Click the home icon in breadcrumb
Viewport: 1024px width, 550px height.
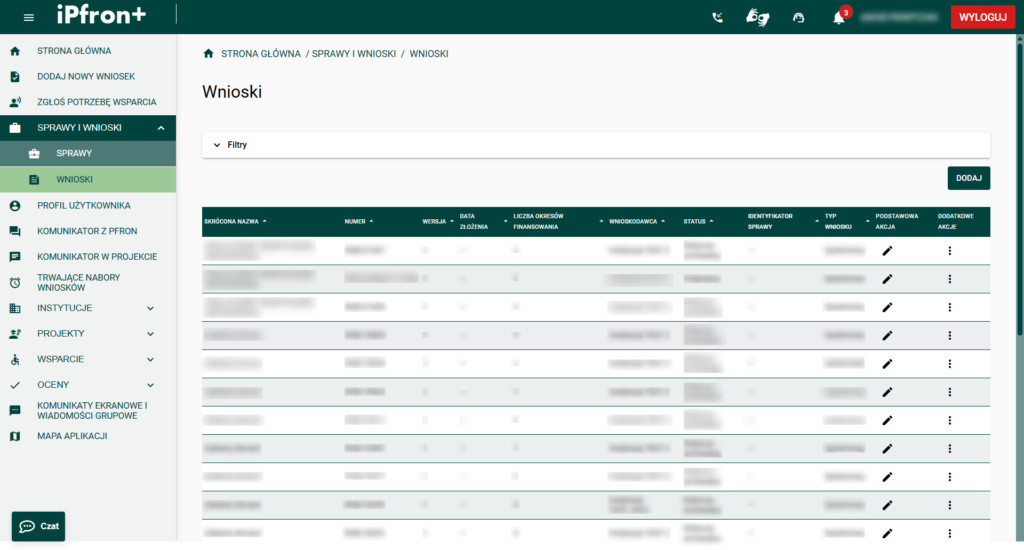pos(208,54)
